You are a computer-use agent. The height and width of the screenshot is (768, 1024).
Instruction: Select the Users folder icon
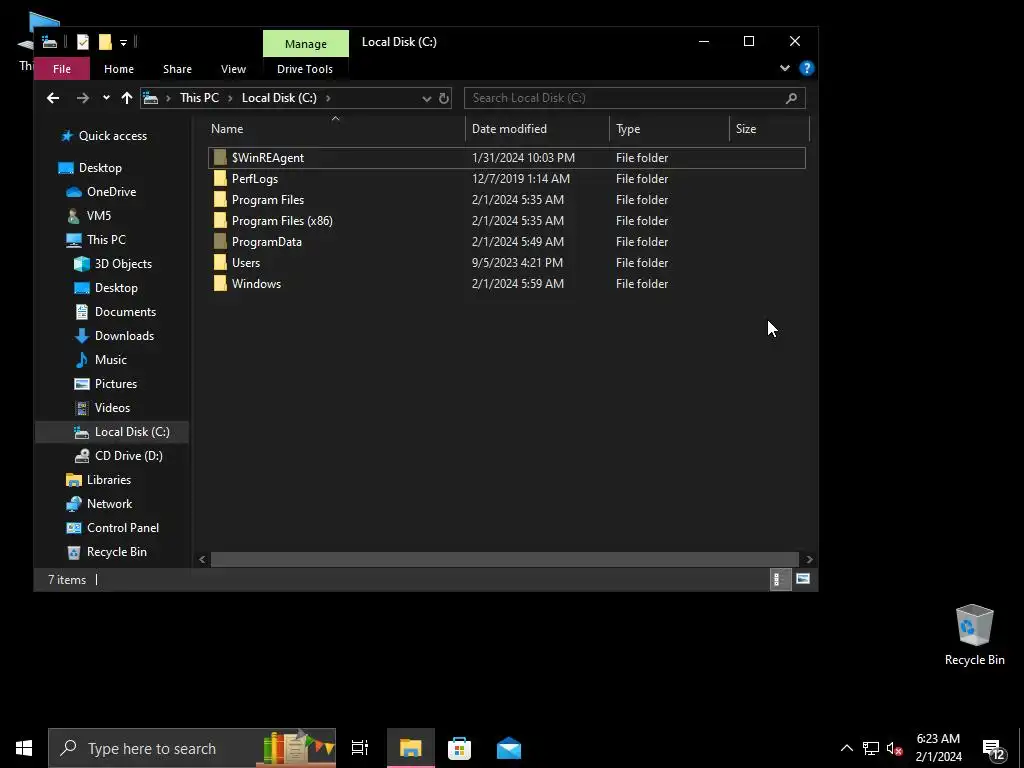[x=220, y=263]
